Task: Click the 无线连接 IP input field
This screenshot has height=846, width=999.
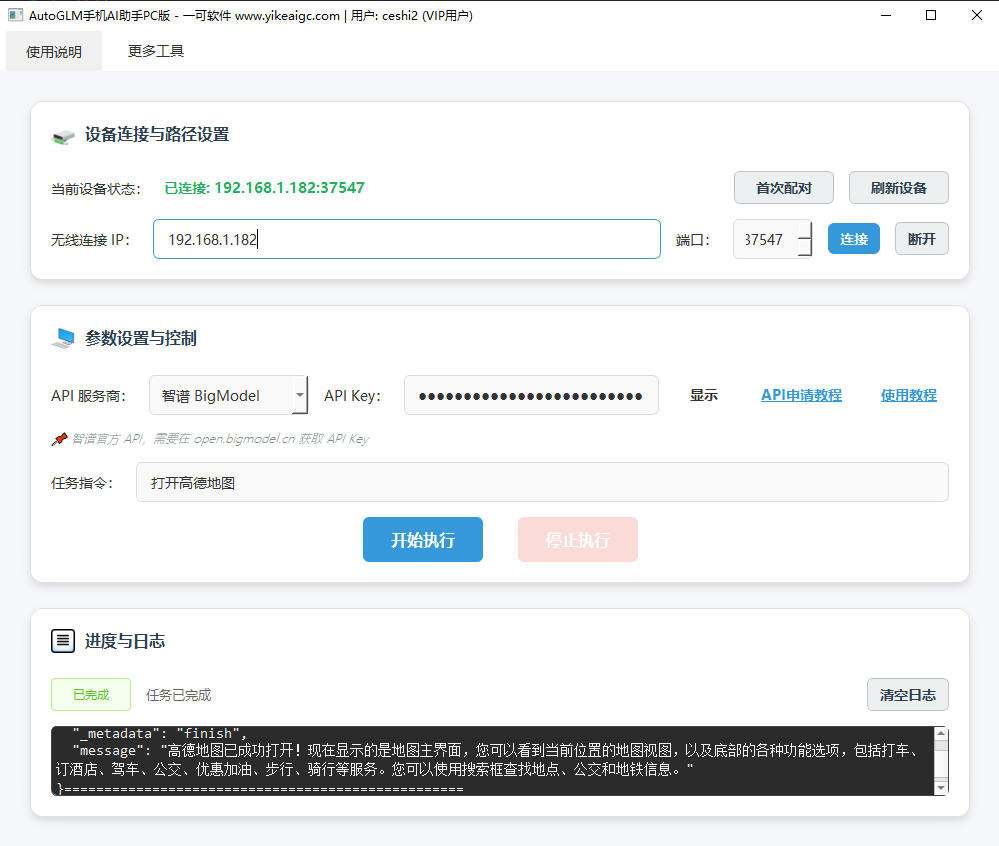Action: pyautogui.click(x=406, y=239)
